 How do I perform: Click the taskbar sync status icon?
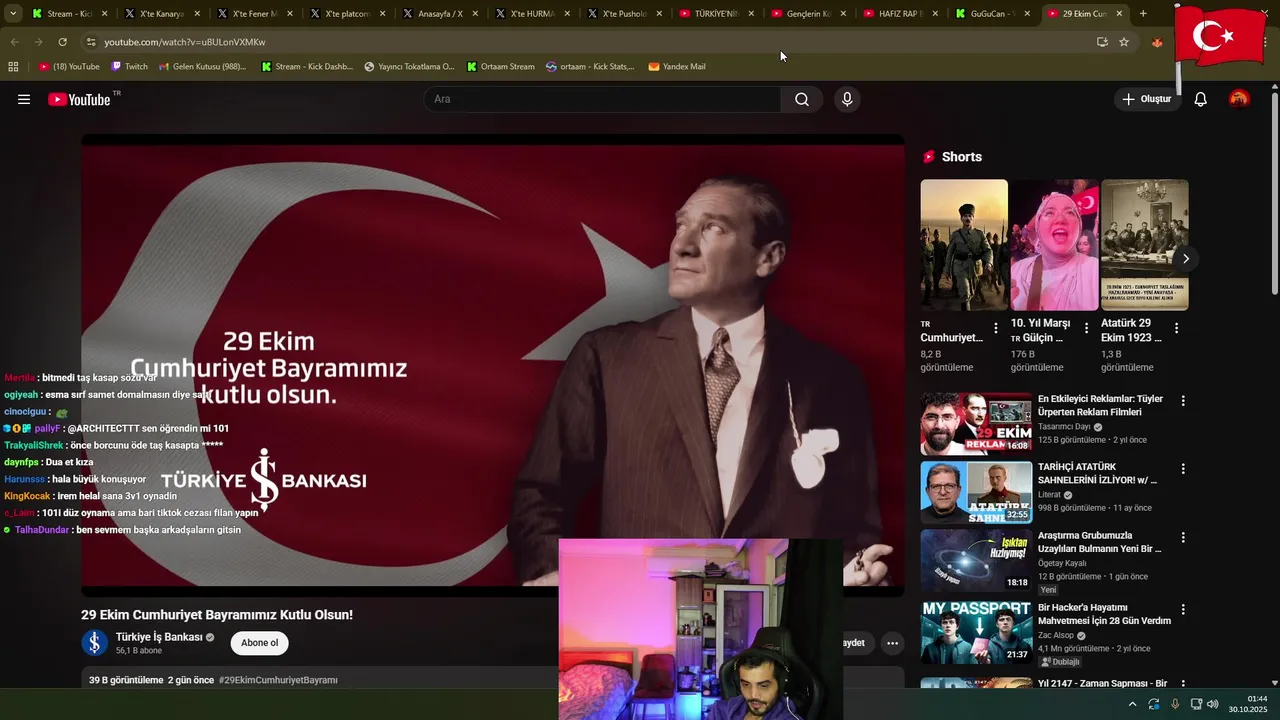(x=1154, y=704)
